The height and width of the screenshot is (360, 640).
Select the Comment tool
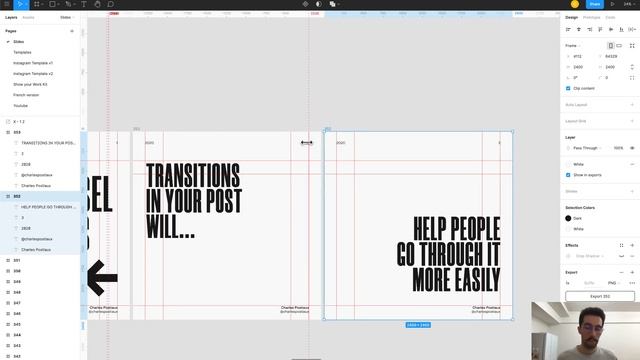[x=111, y=4]
